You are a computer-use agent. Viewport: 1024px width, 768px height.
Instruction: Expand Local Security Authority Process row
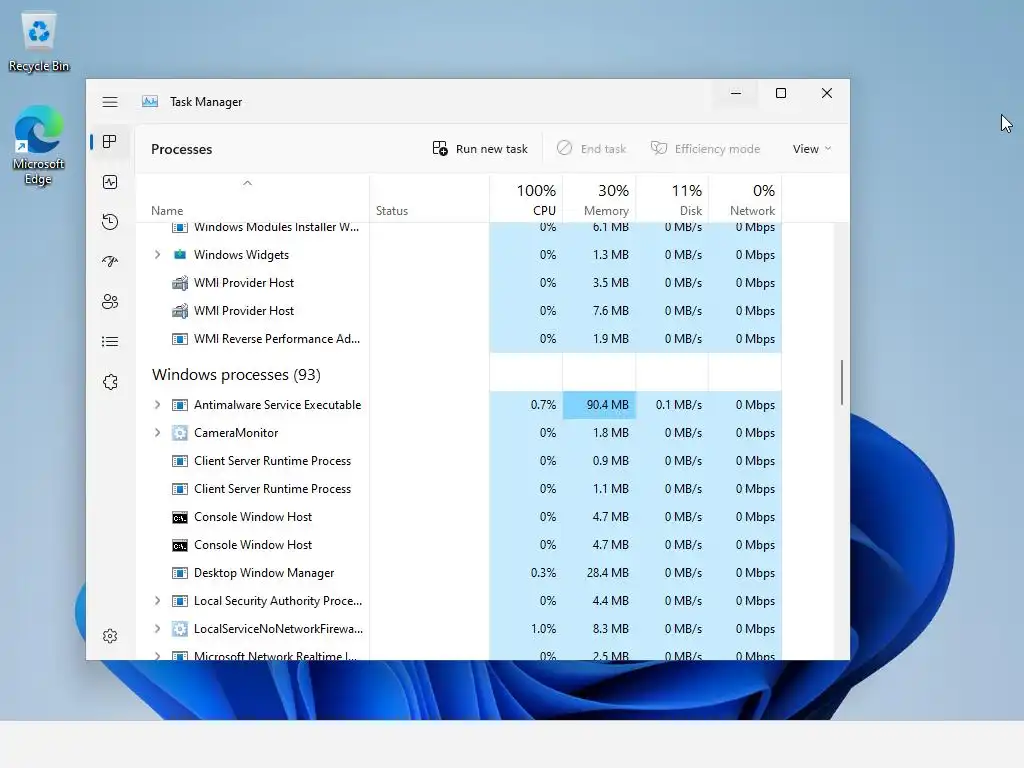[x=157, y=601]
